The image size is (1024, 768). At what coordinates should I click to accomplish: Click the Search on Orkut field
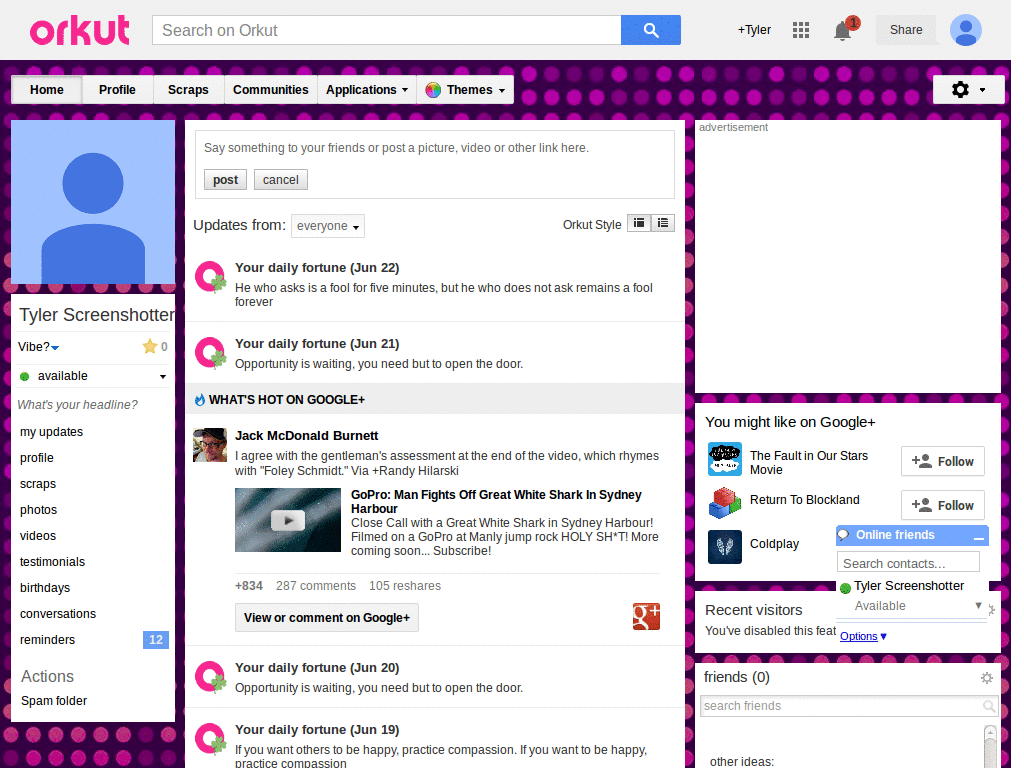point(387,30)
